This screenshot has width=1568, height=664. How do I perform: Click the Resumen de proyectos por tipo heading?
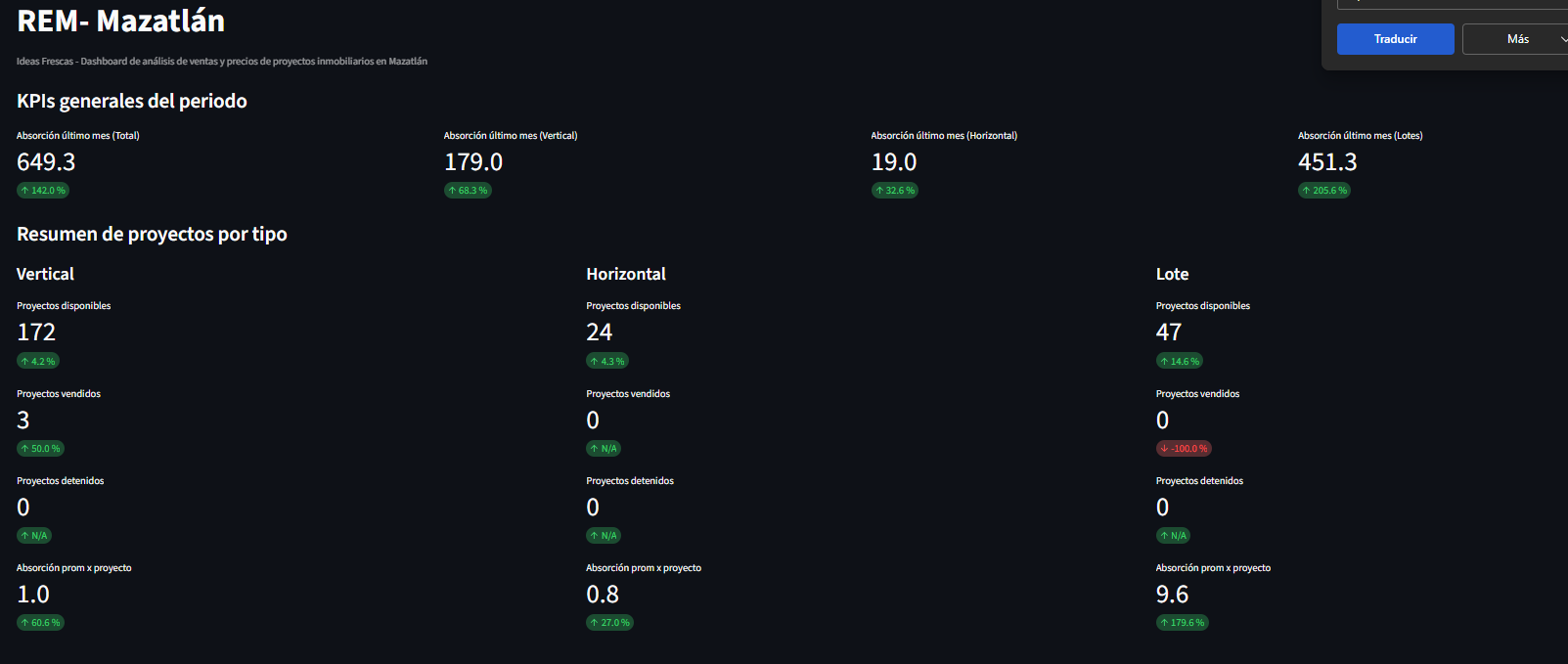click(152, 235)
